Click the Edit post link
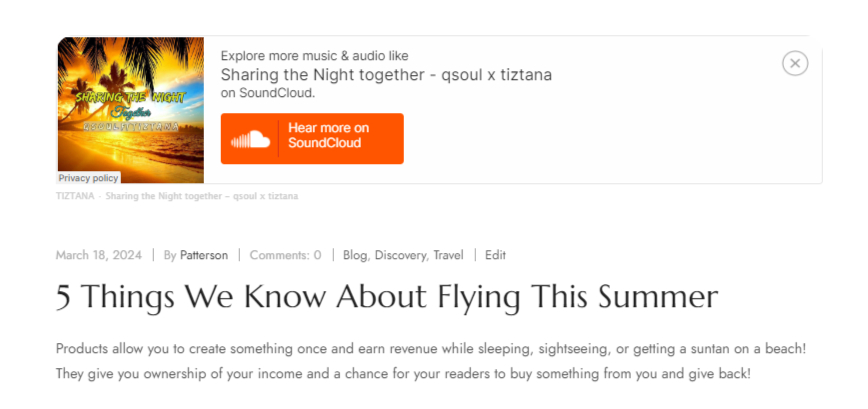Image resolution: width=868 pixels, height=409 pixels. tap(495, 255)
